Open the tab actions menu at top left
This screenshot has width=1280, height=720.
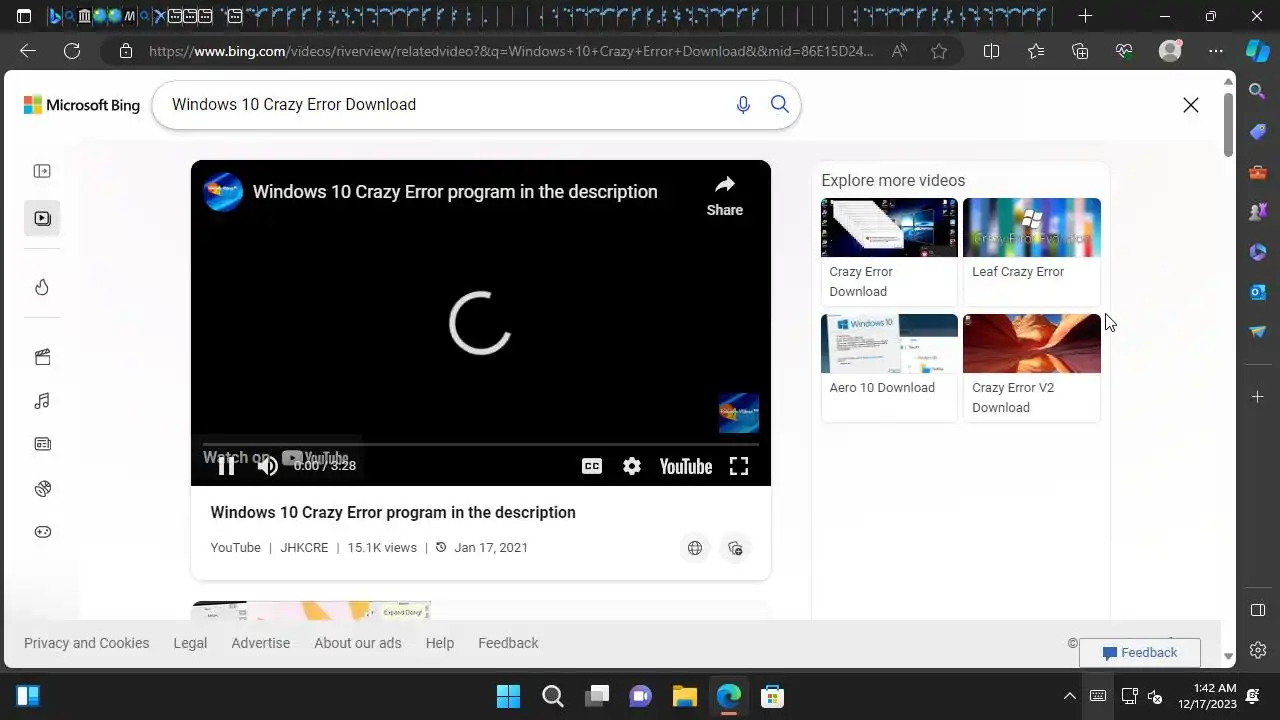[x=24, y=16]
